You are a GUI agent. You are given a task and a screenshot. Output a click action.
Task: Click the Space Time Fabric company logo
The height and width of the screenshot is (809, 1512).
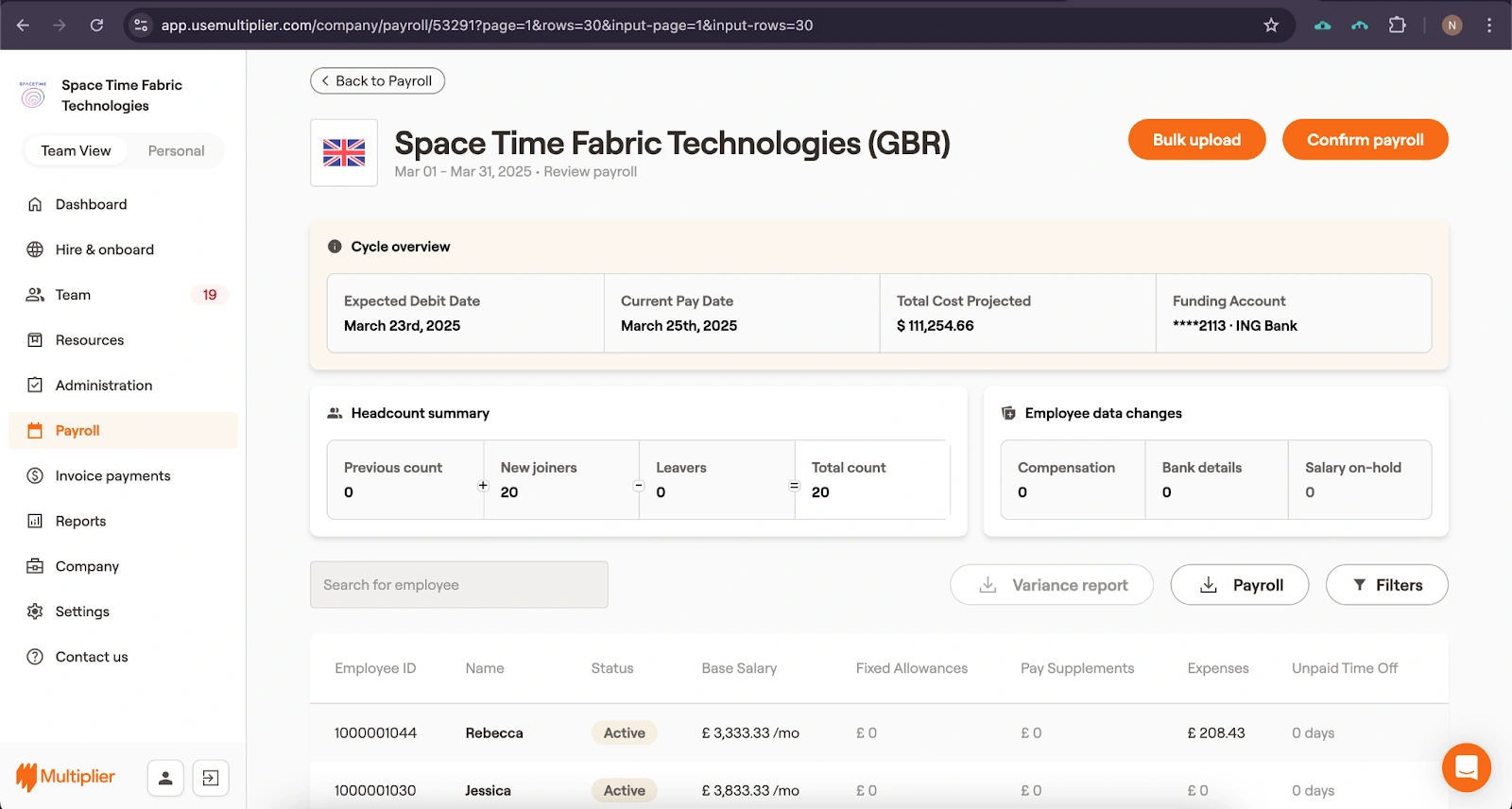tap(33, 95)
